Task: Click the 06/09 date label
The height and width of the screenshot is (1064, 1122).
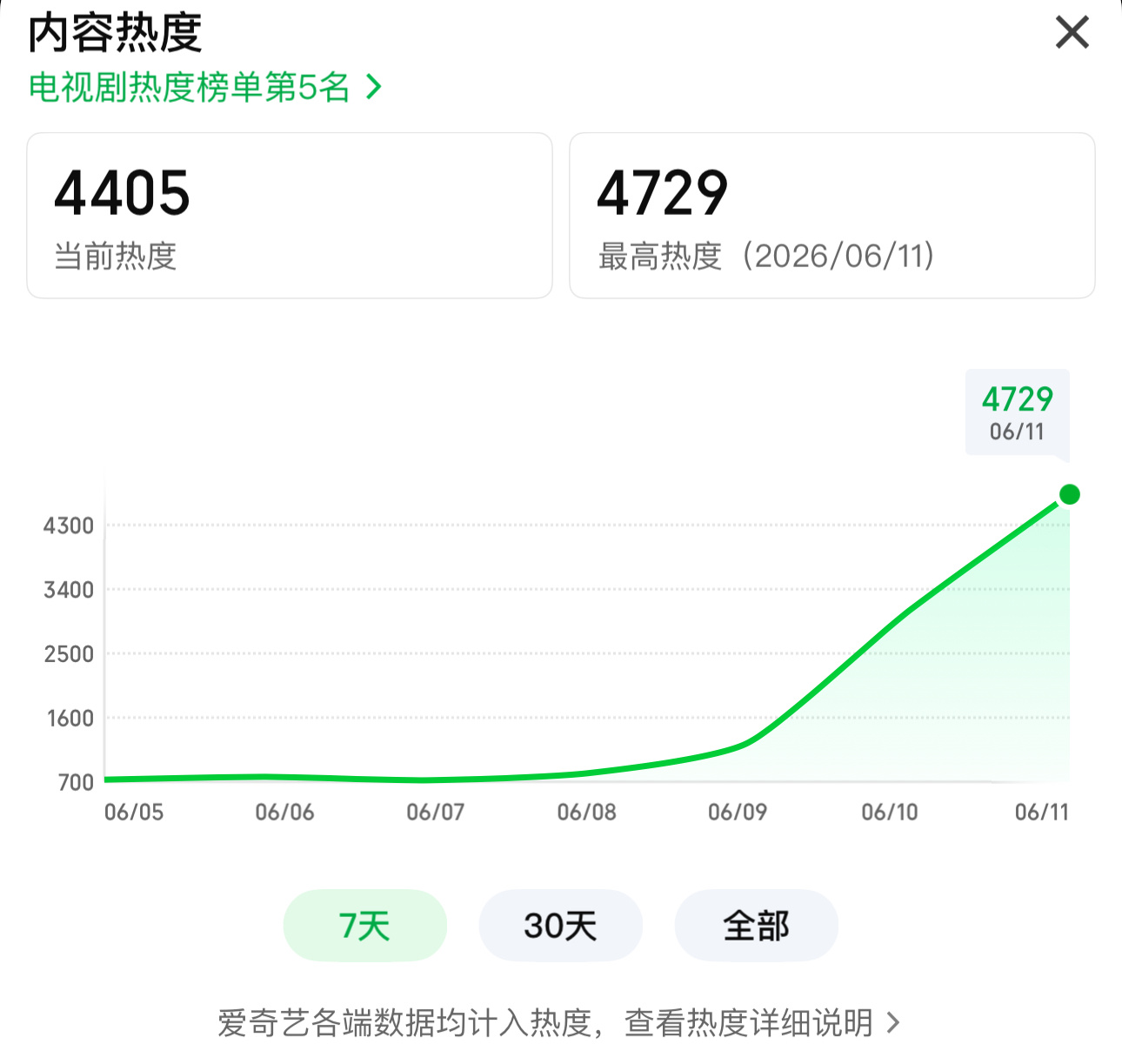Action: (x=738, y=813)
